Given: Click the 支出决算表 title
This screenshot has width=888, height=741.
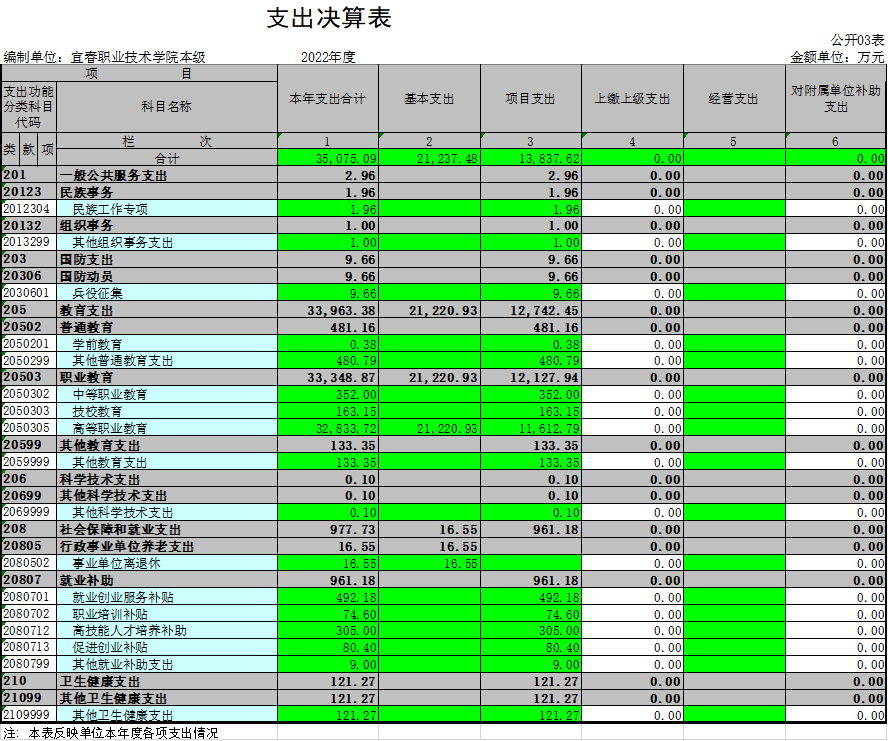Looking at the screenshot, I should [x=329, y=18].
